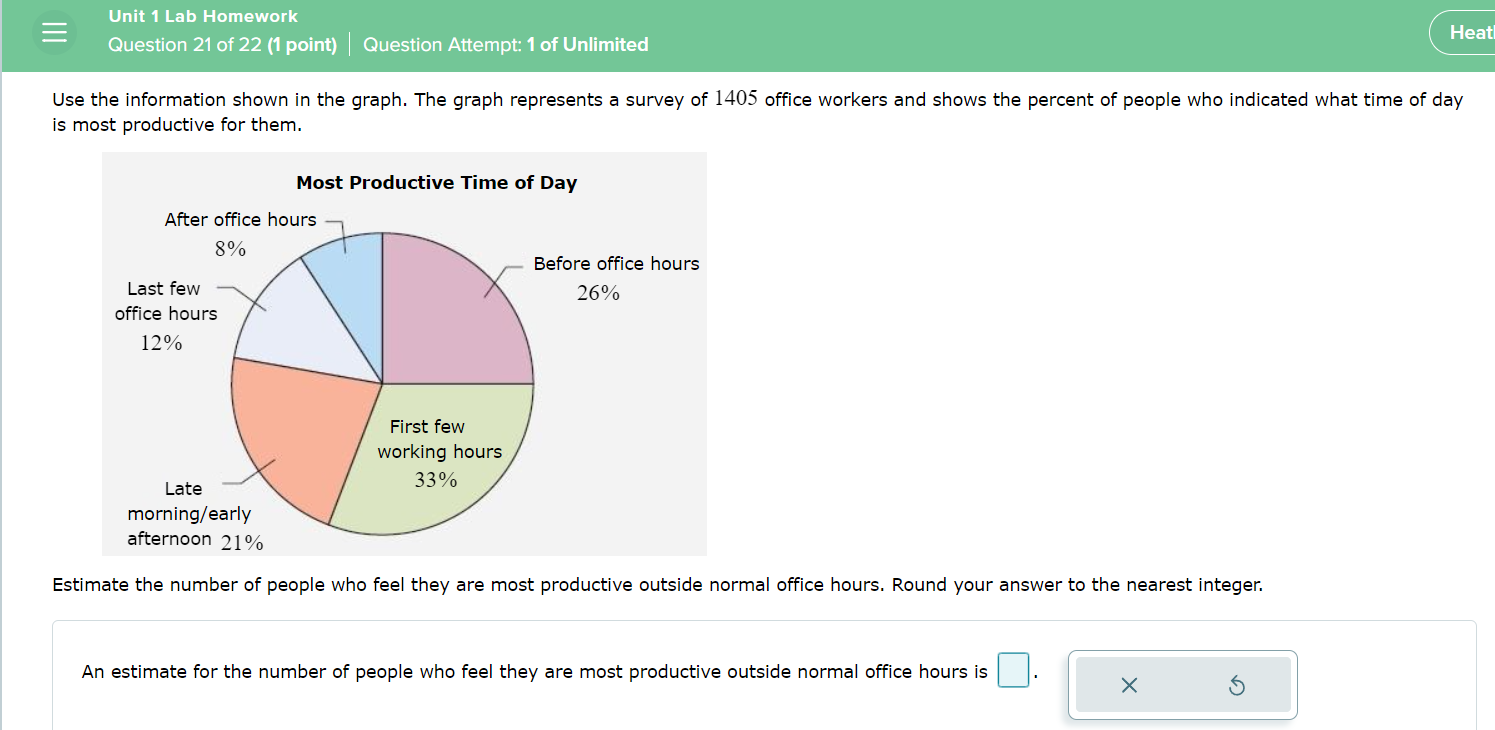The image size is (1495, 730).
Task: Click the pie chart title Most Productive Time of Day
Action: [x=436, y=182]
